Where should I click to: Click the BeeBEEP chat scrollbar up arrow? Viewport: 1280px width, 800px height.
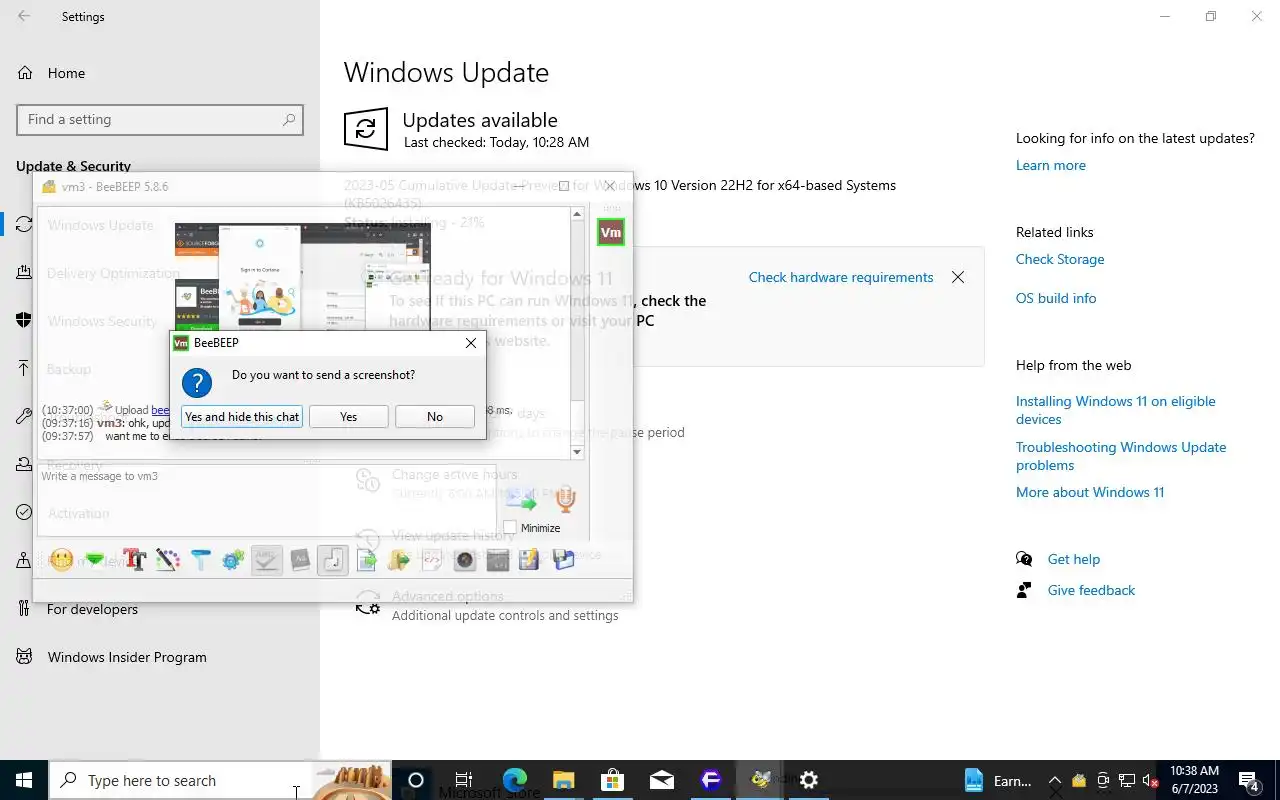coord(576,214)
